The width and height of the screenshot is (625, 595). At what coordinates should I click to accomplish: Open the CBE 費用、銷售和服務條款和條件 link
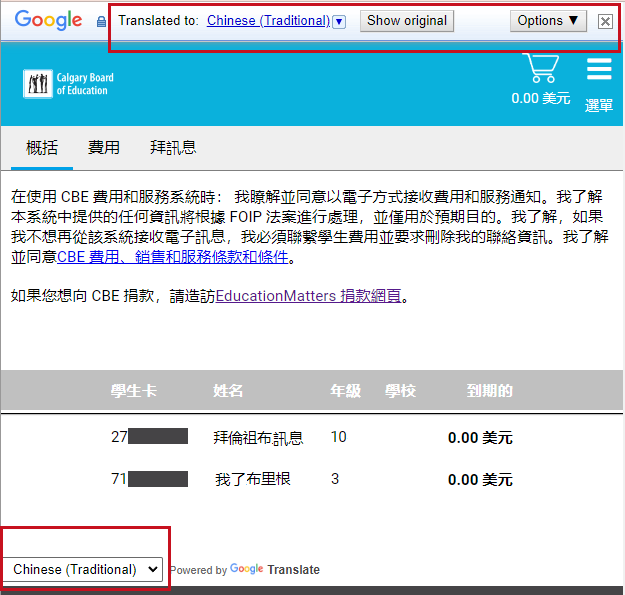(x=174, y=257)
